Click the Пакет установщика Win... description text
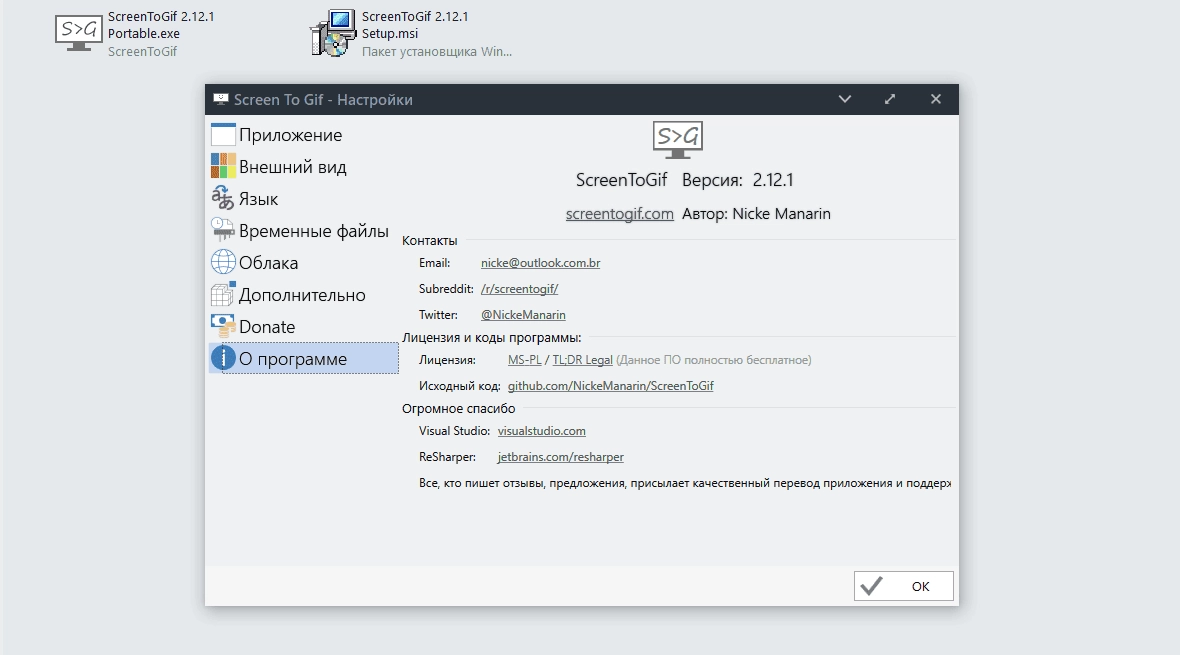Viewport: 1180px width, 655px height. 436,52
